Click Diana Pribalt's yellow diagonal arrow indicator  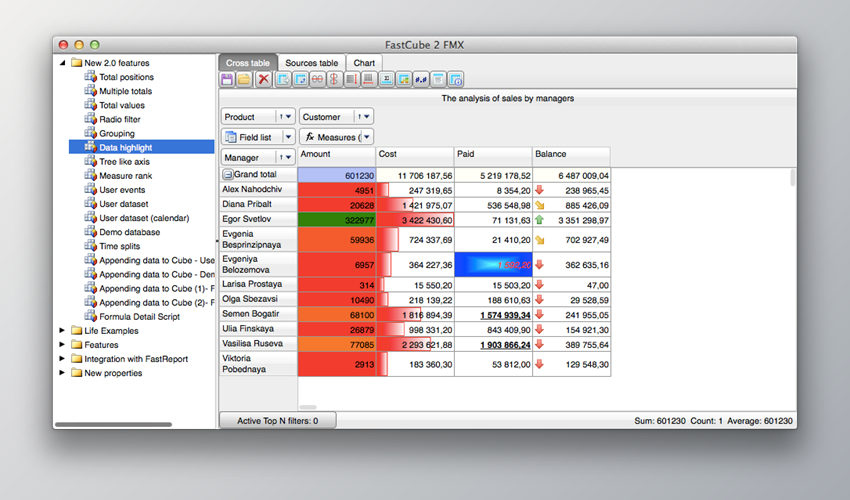point(539,205)
